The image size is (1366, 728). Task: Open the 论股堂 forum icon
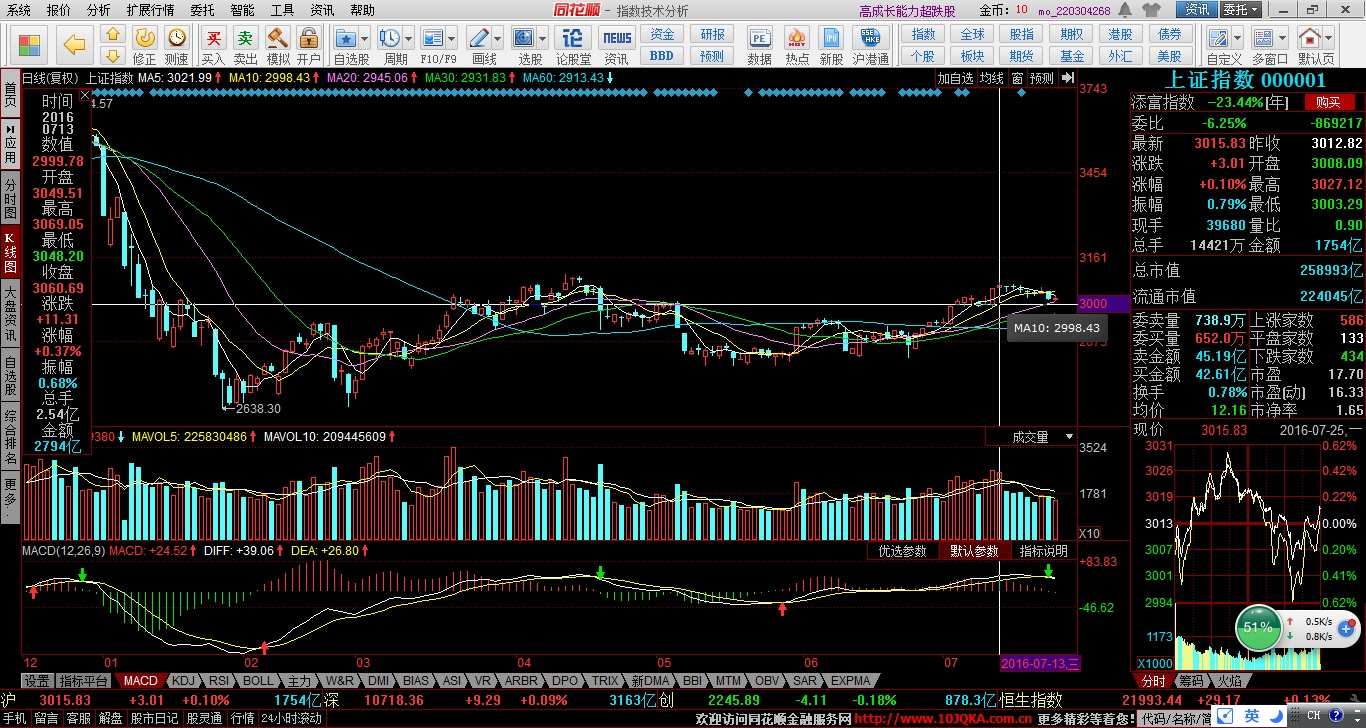click(573, 39)
